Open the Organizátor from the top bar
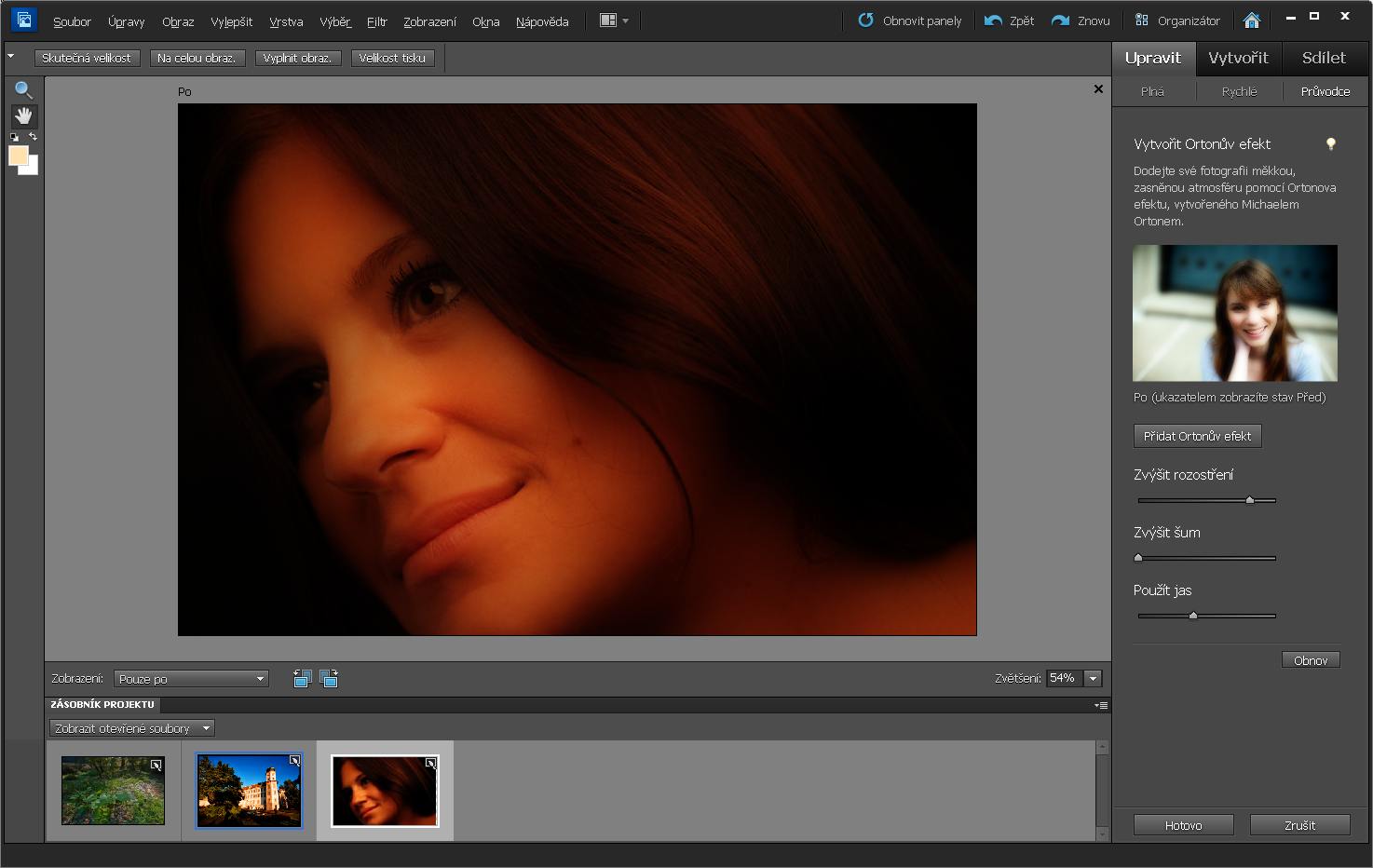This screenshot has width=1373, height=868. pos(1177,20)
